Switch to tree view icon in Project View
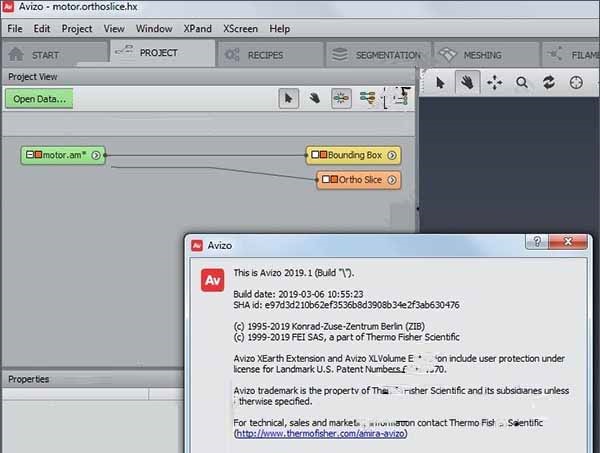 (367, 98)
